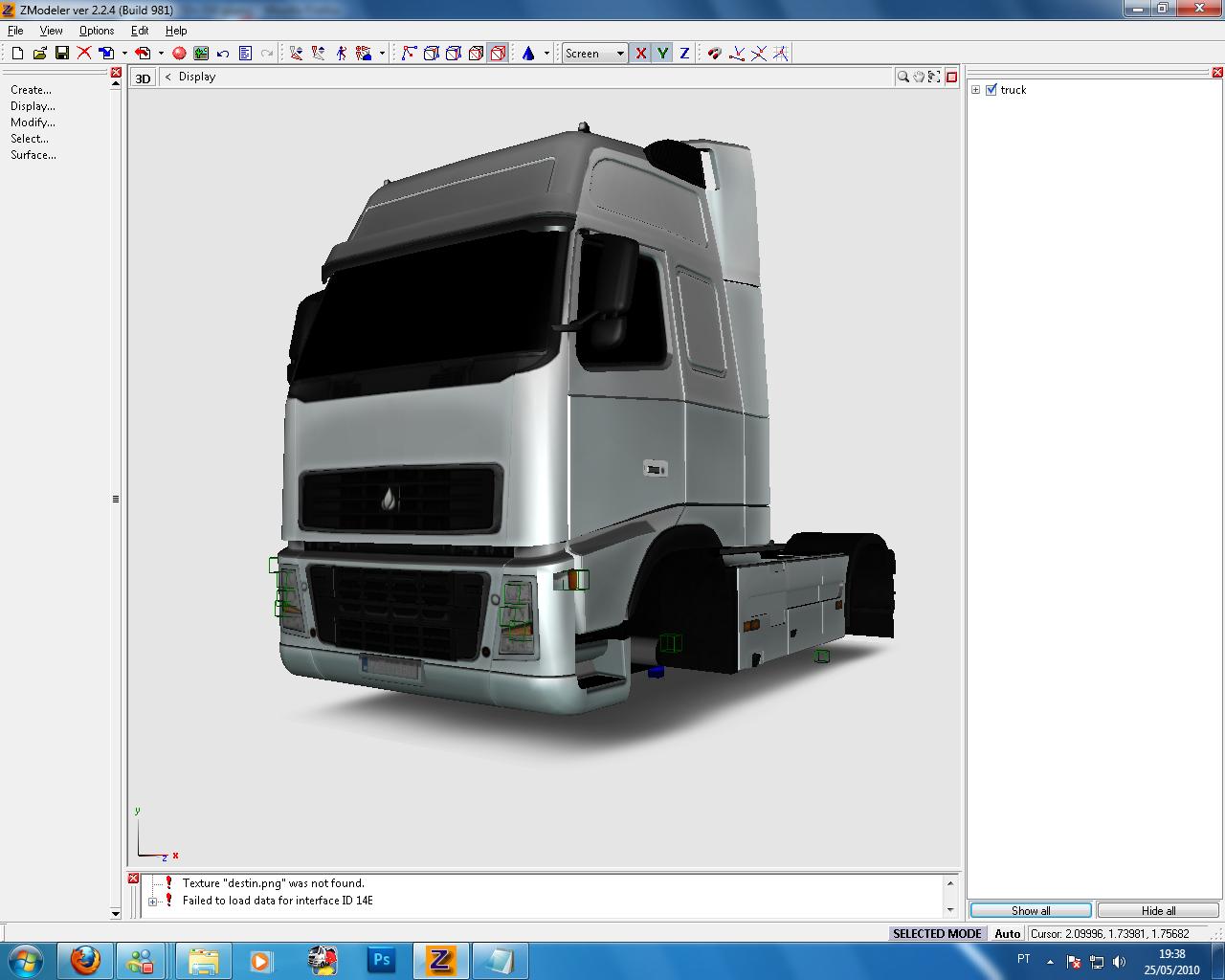Screen dimensions: 1225x980
Task: Launch Photoshop from the taskbar
Action: (382, 960)
